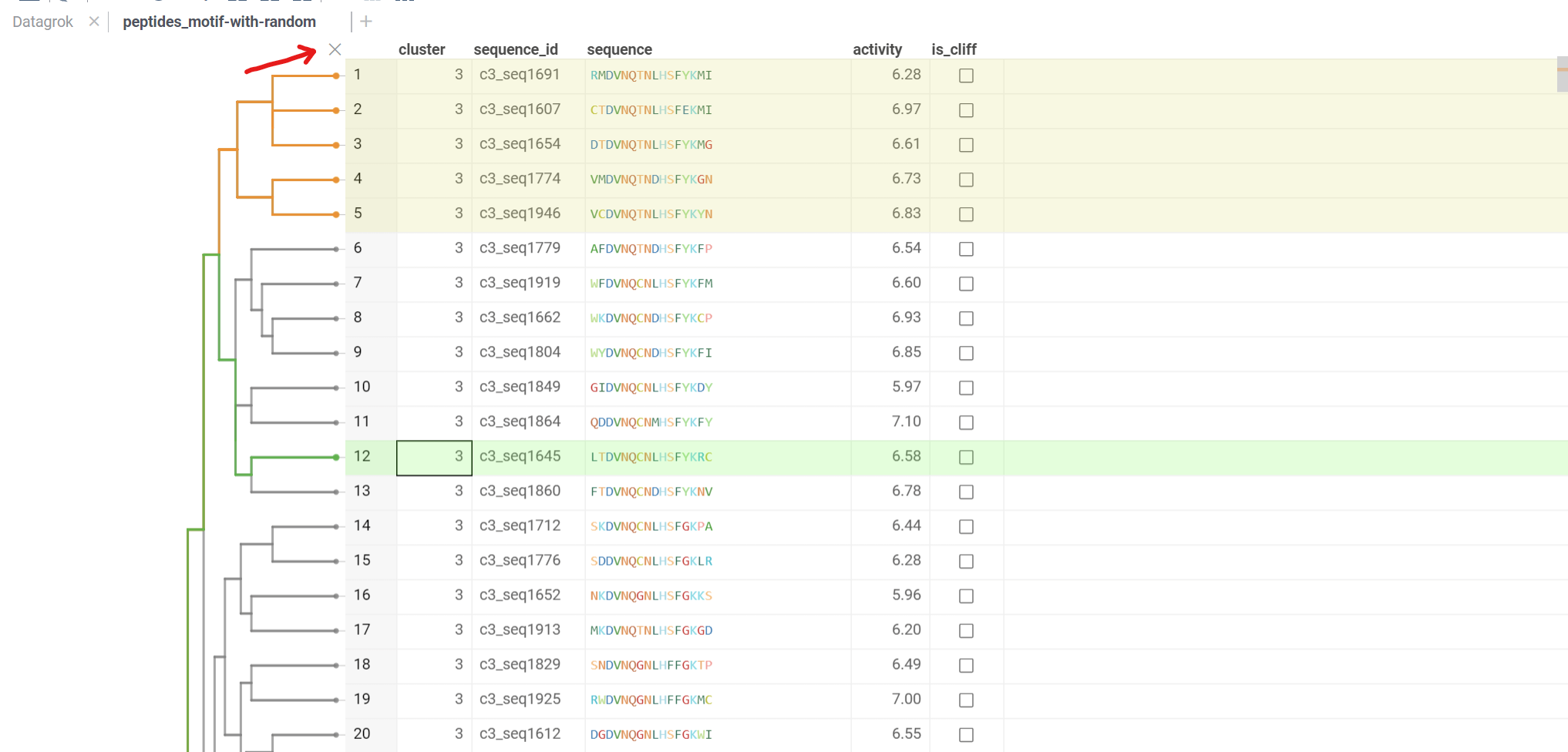Click the vertical scrollbar thumb
This screenshot has height=752, width=1568.
[1563, 75]
